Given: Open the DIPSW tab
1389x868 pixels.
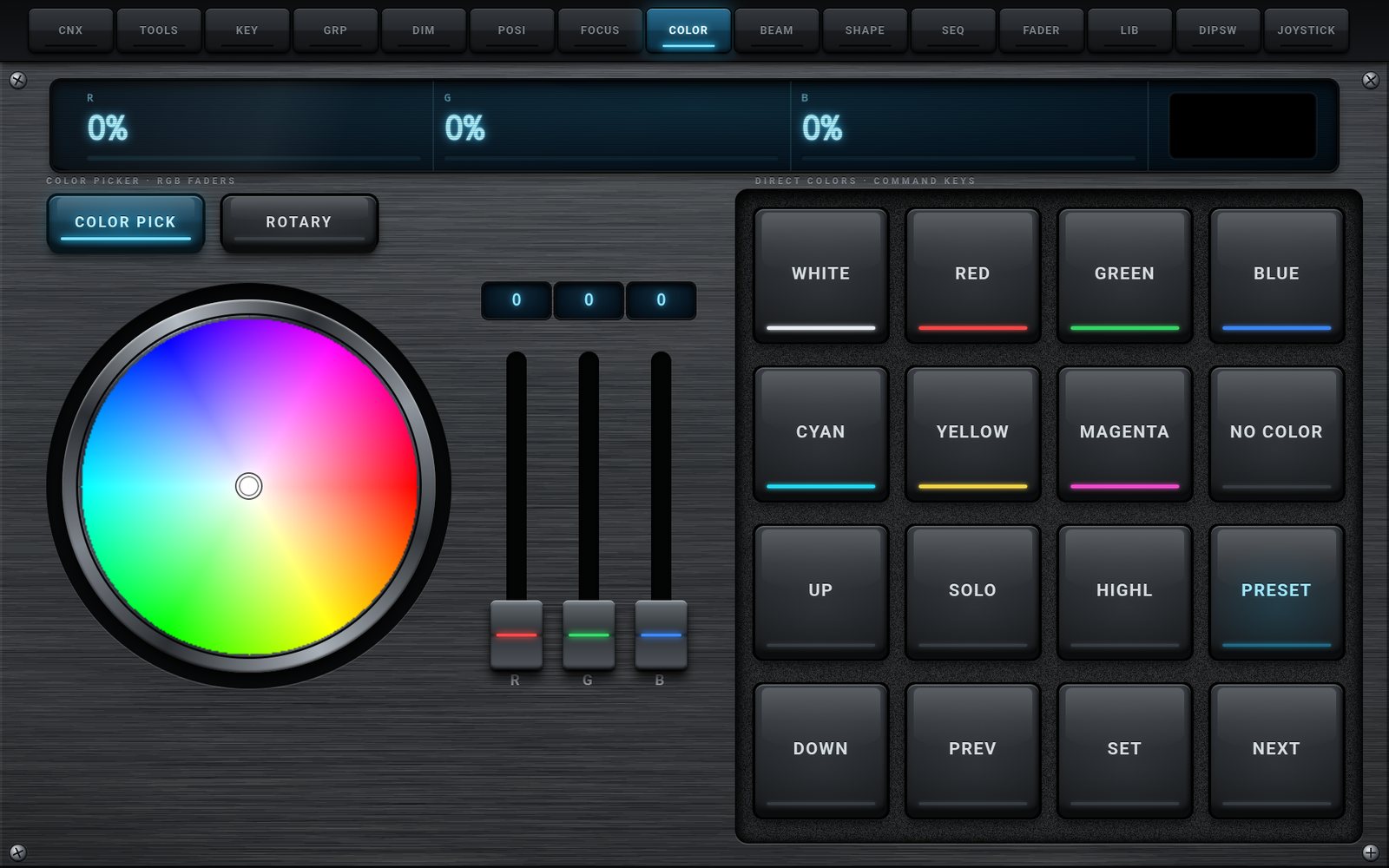Looking at the screenshot, I should tap(1218, 30).
